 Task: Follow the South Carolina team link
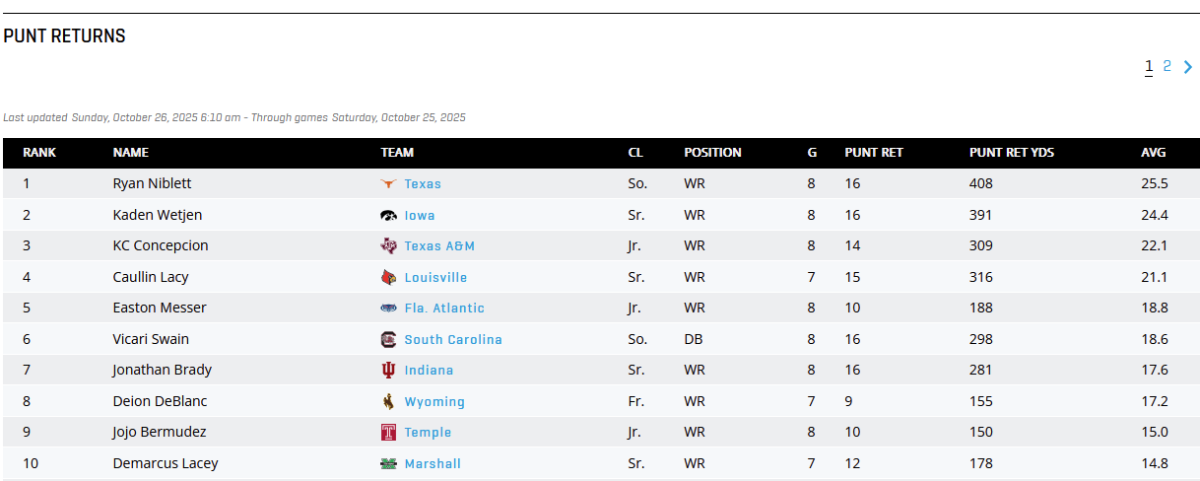pos(453,339)
